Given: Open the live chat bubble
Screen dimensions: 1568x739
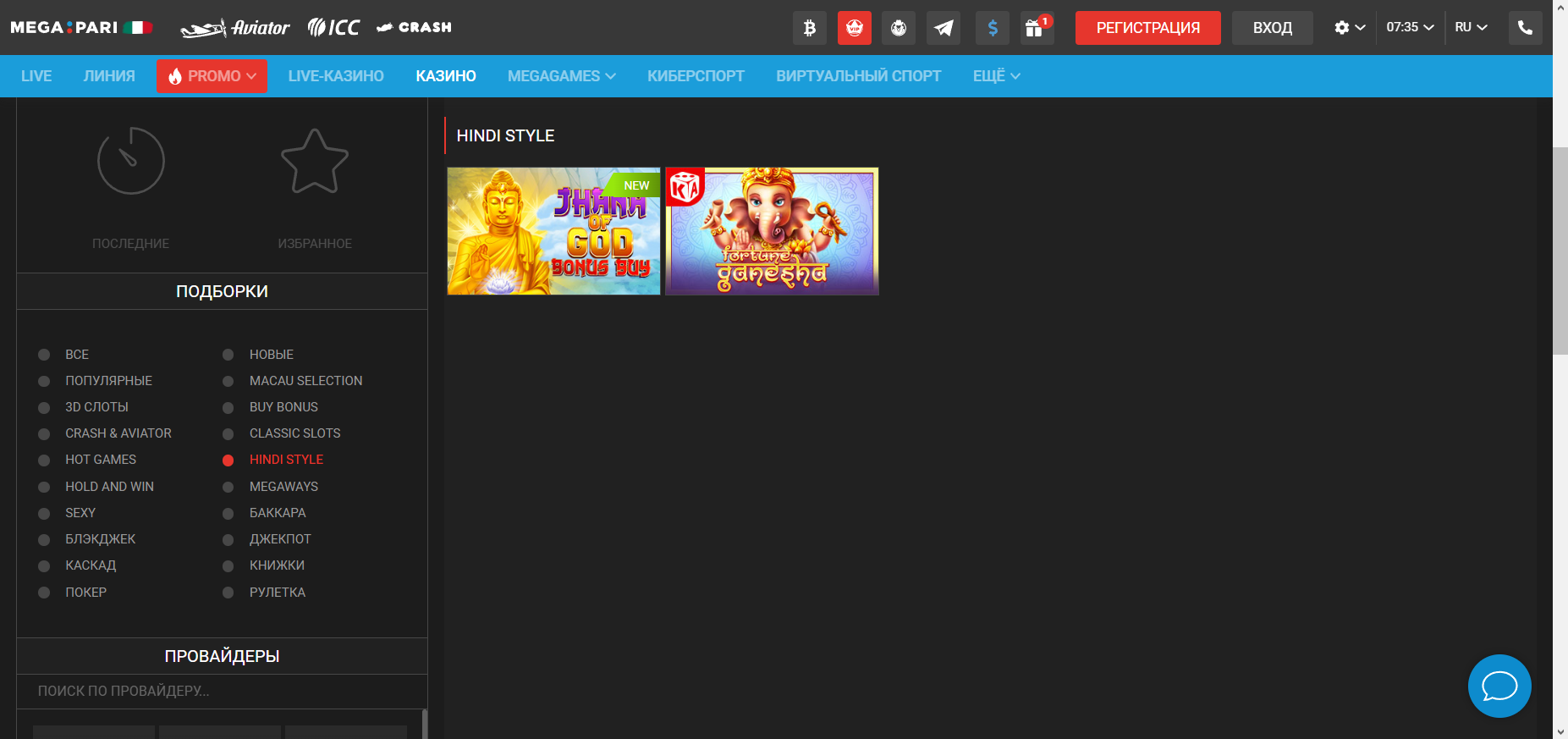Looking at the screenshot, I should [x=1499, y=686].
